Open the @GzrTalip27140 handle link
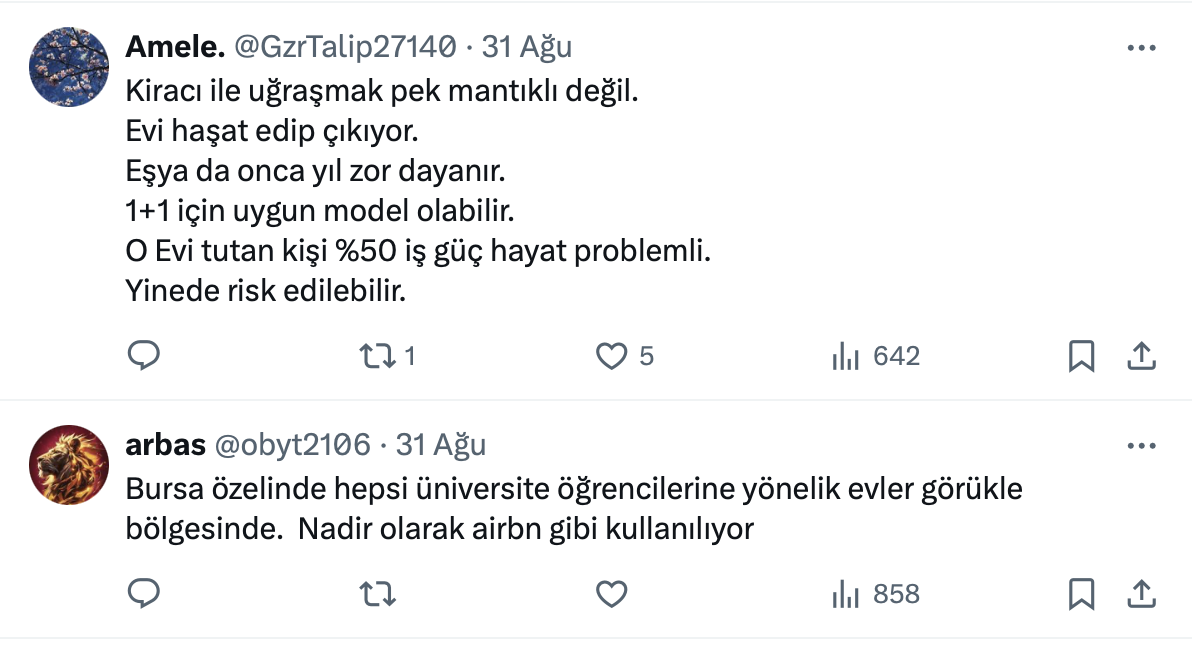Image resolution: width=1192 pixels, height=646 pixels. (345, 46)
